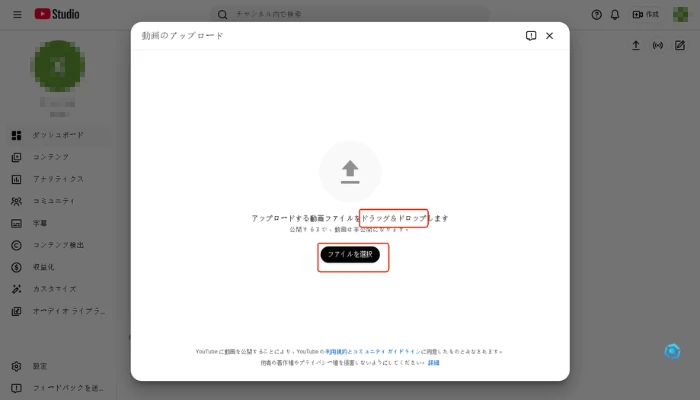Click the YouTube Studio logo
The width and height of the screenshot is (700, 400).
[x=57, y=14]
